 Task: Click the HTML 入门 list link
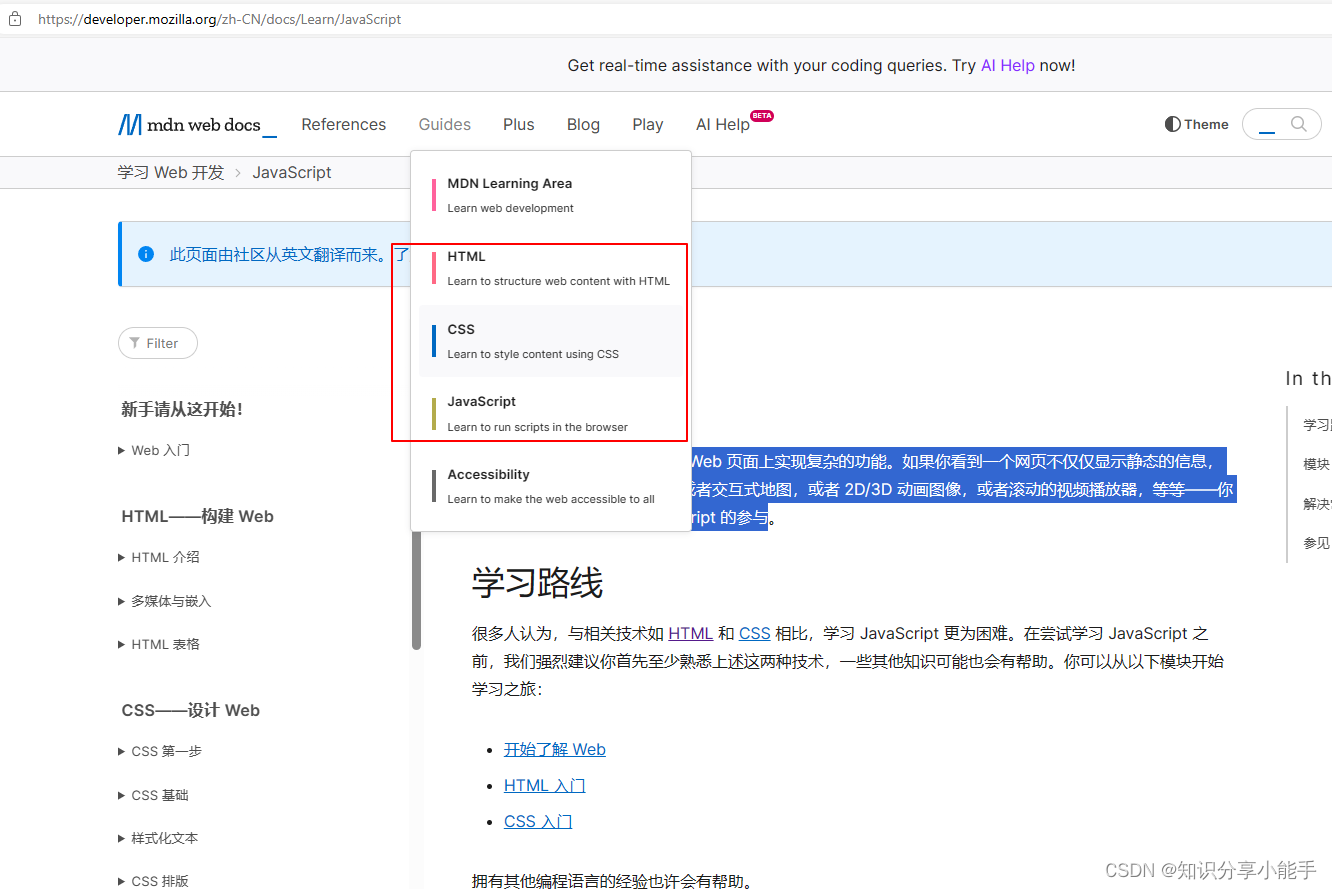(545, 785)
